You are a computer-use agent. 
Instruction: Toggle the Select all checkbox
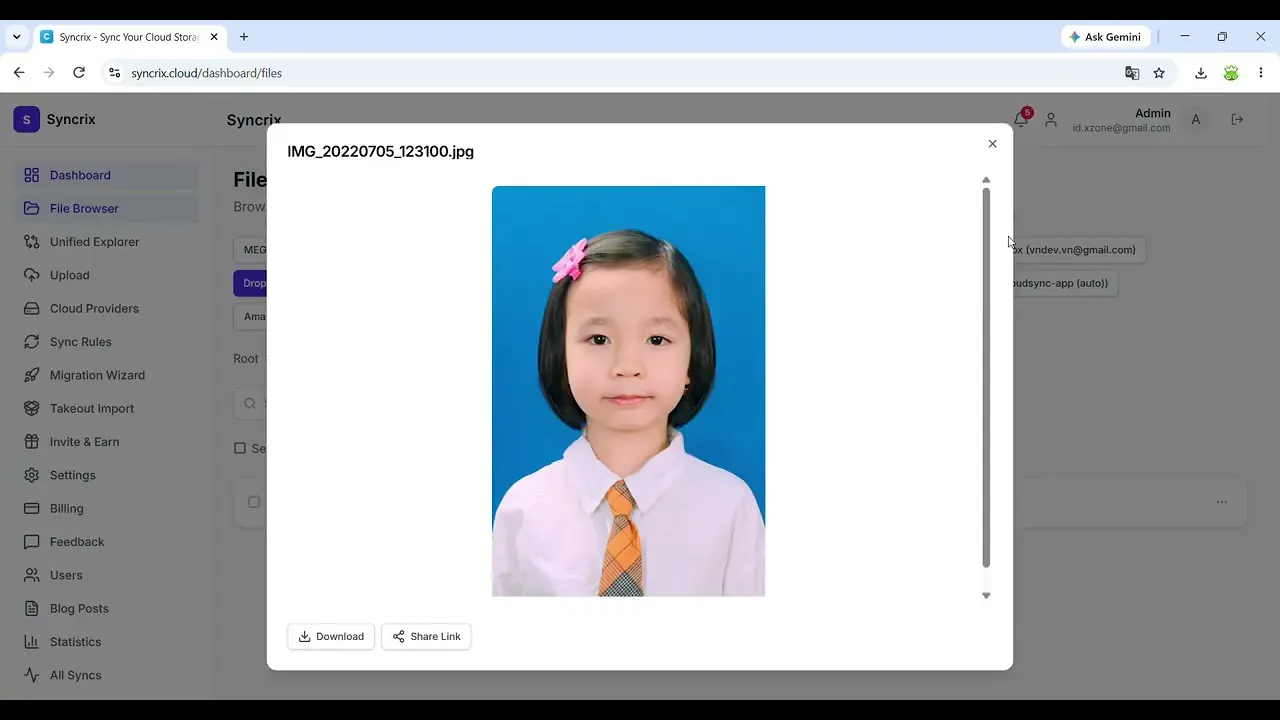240,448
